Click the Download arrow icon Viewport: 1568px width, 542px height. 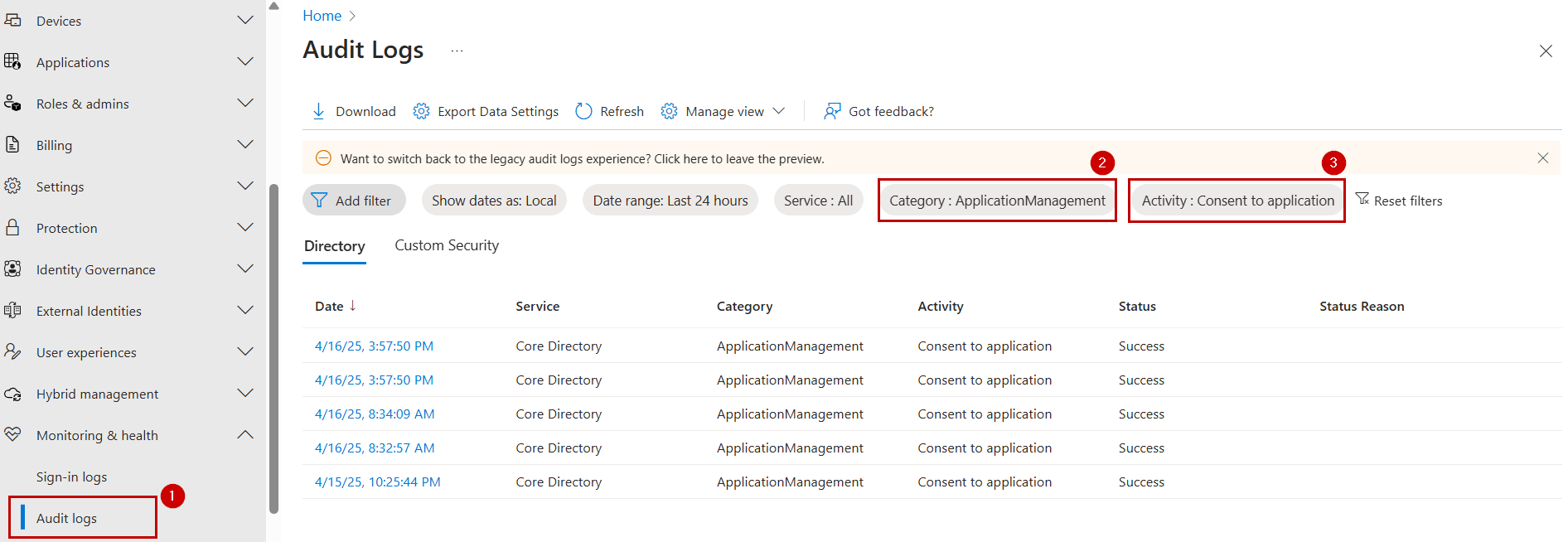[318, 111]
